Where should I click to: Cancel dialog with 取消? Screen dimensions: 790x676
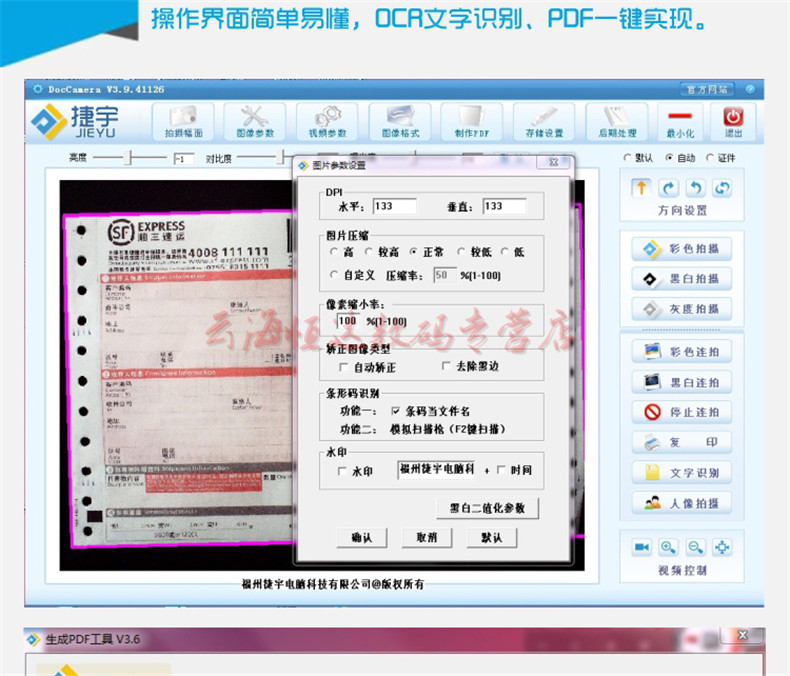(x=427, y=538)
